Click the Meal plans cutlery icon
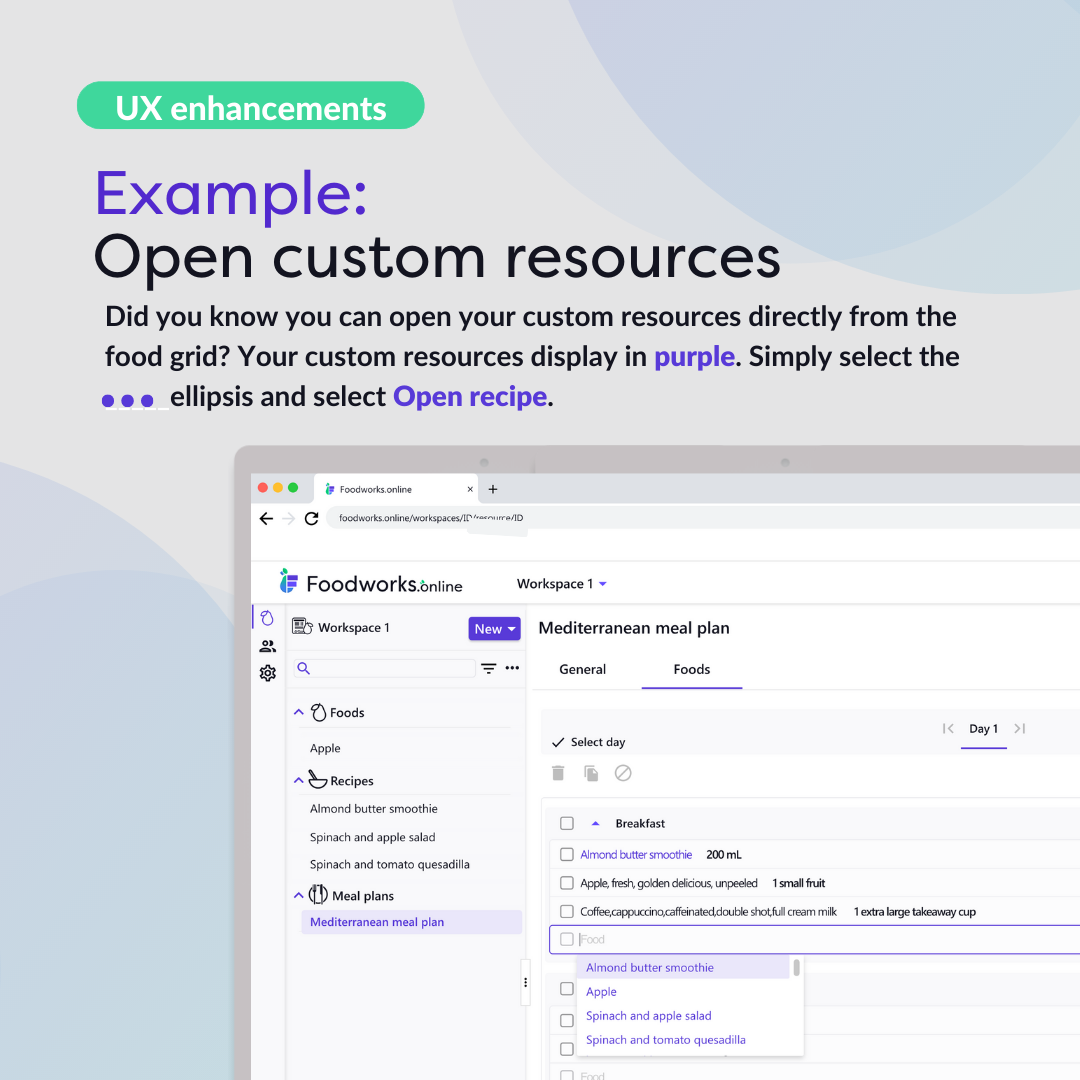Screen dimensions: 1080x1080 coord(318,894)
